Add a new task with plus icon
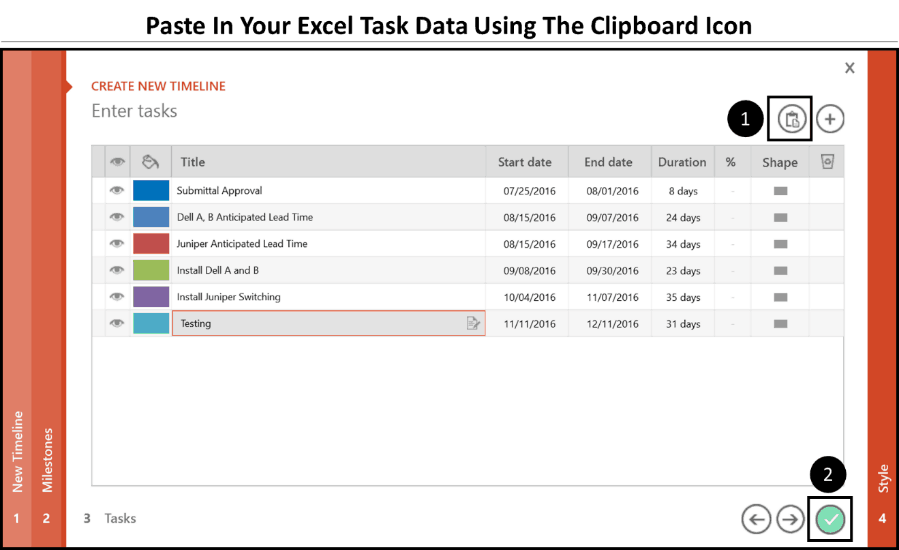 (x=830, y=119)
